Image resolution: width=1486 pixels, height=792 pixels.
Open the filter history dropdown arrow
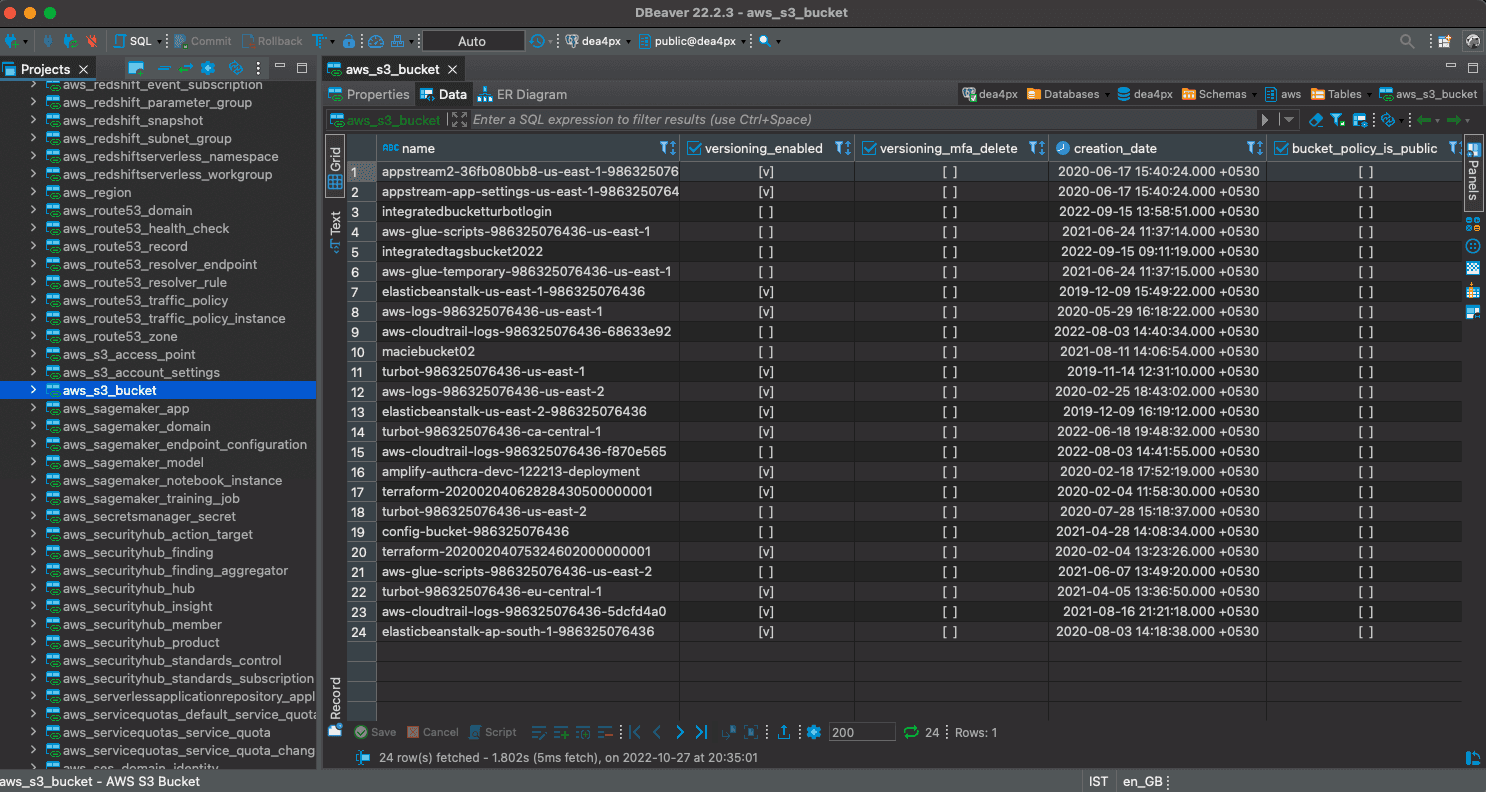[1288, 120]
